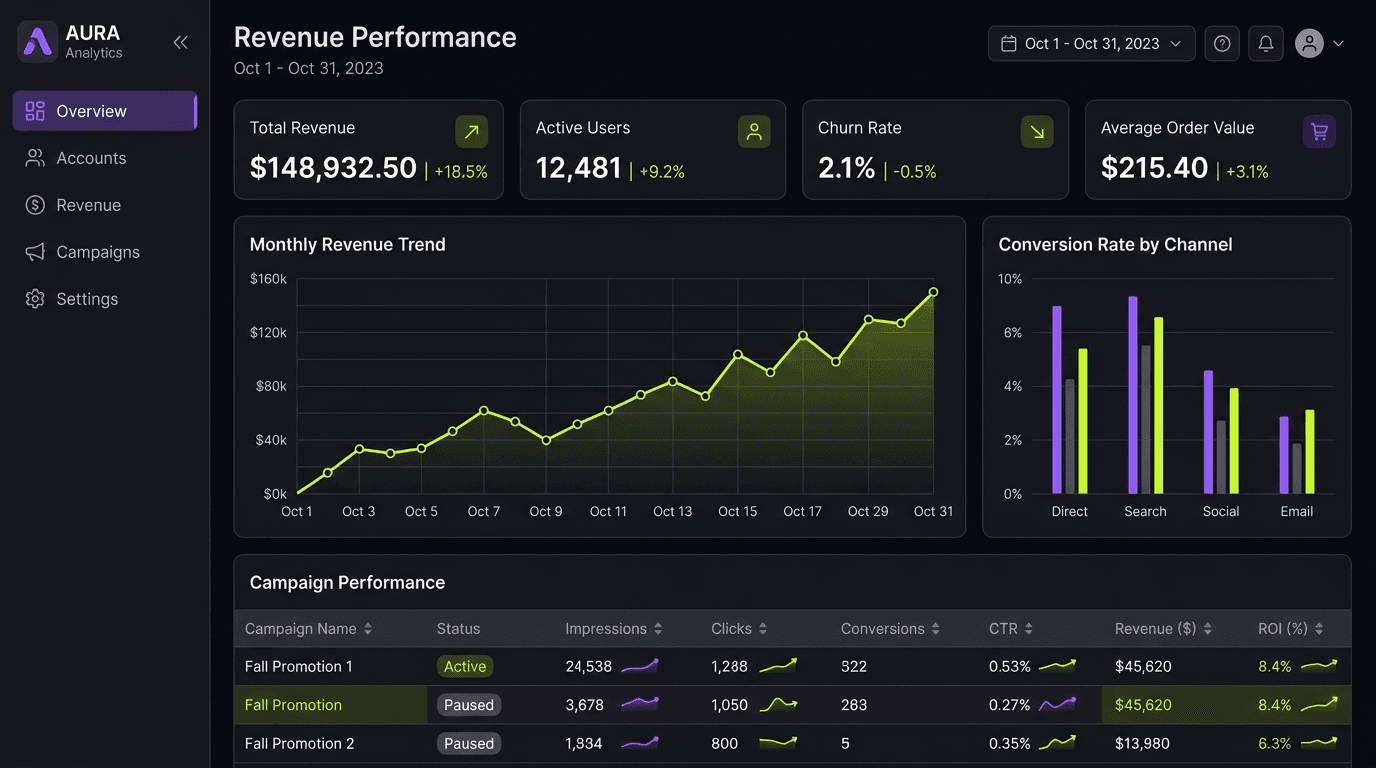Click the Oct 15 data point on trend chart

tap(738, 354)
